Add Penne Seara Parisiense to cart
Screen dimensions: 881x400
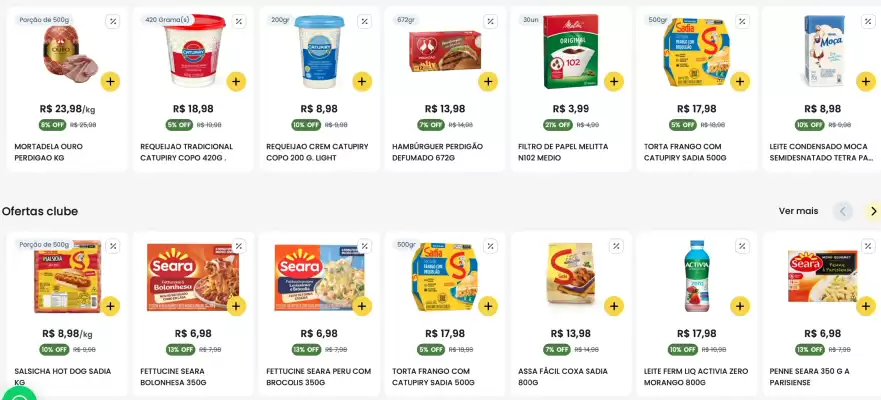click(x=866, y=306)
